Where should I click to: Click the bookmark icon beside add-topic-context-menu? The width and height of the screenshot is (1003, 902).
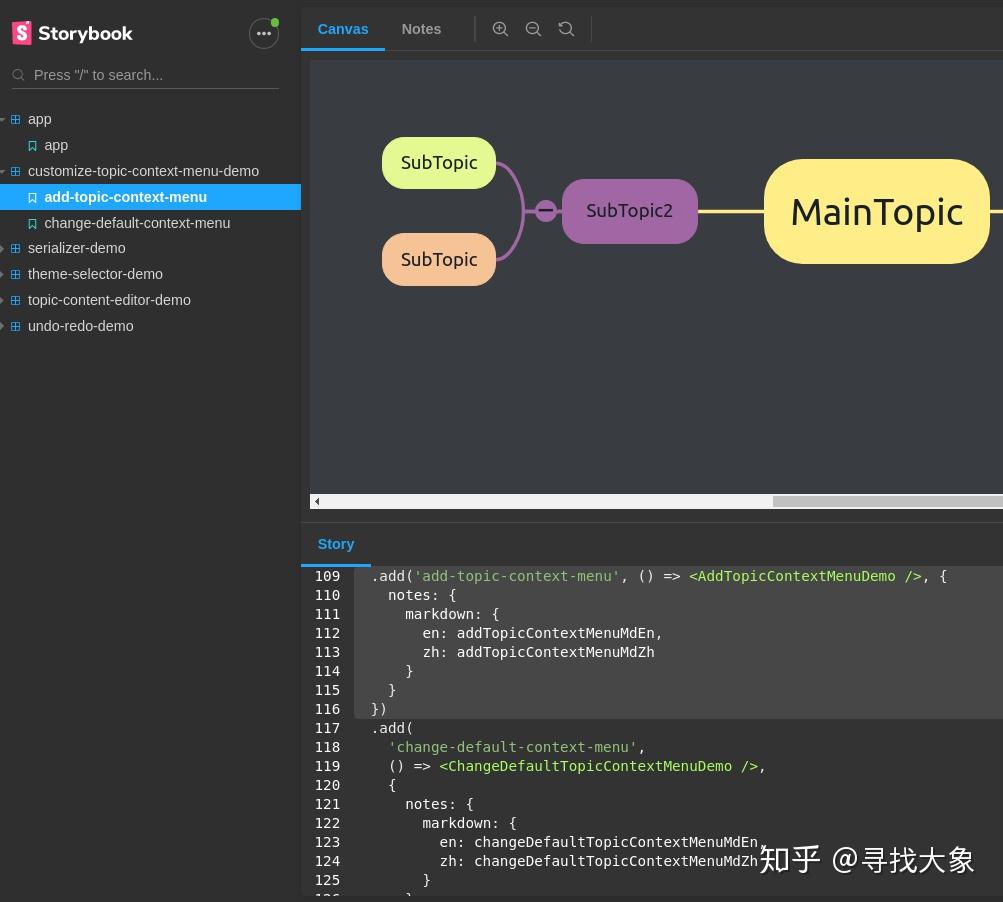click(x=32, y=197)
